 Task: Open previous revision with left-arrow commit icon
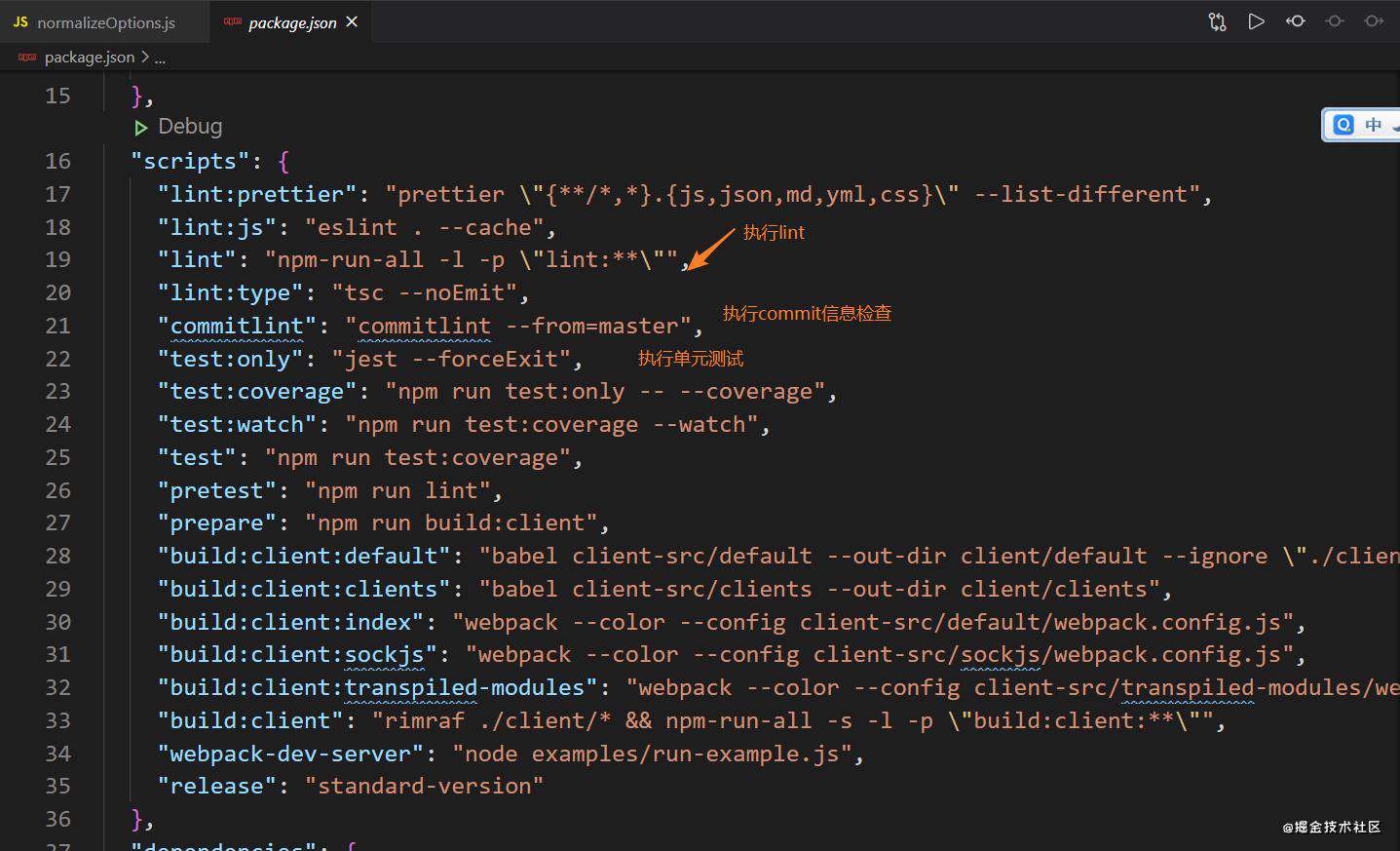coord(1295,21)
